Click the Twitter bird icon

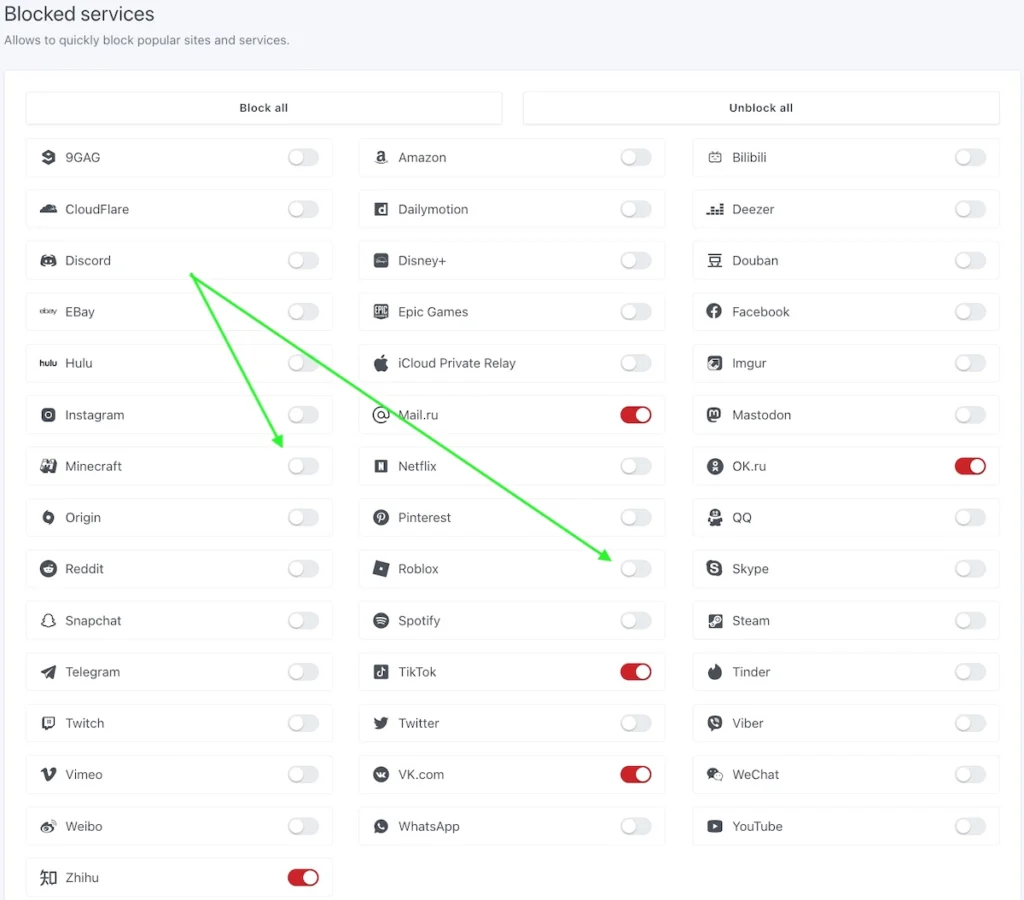point(381,724)
